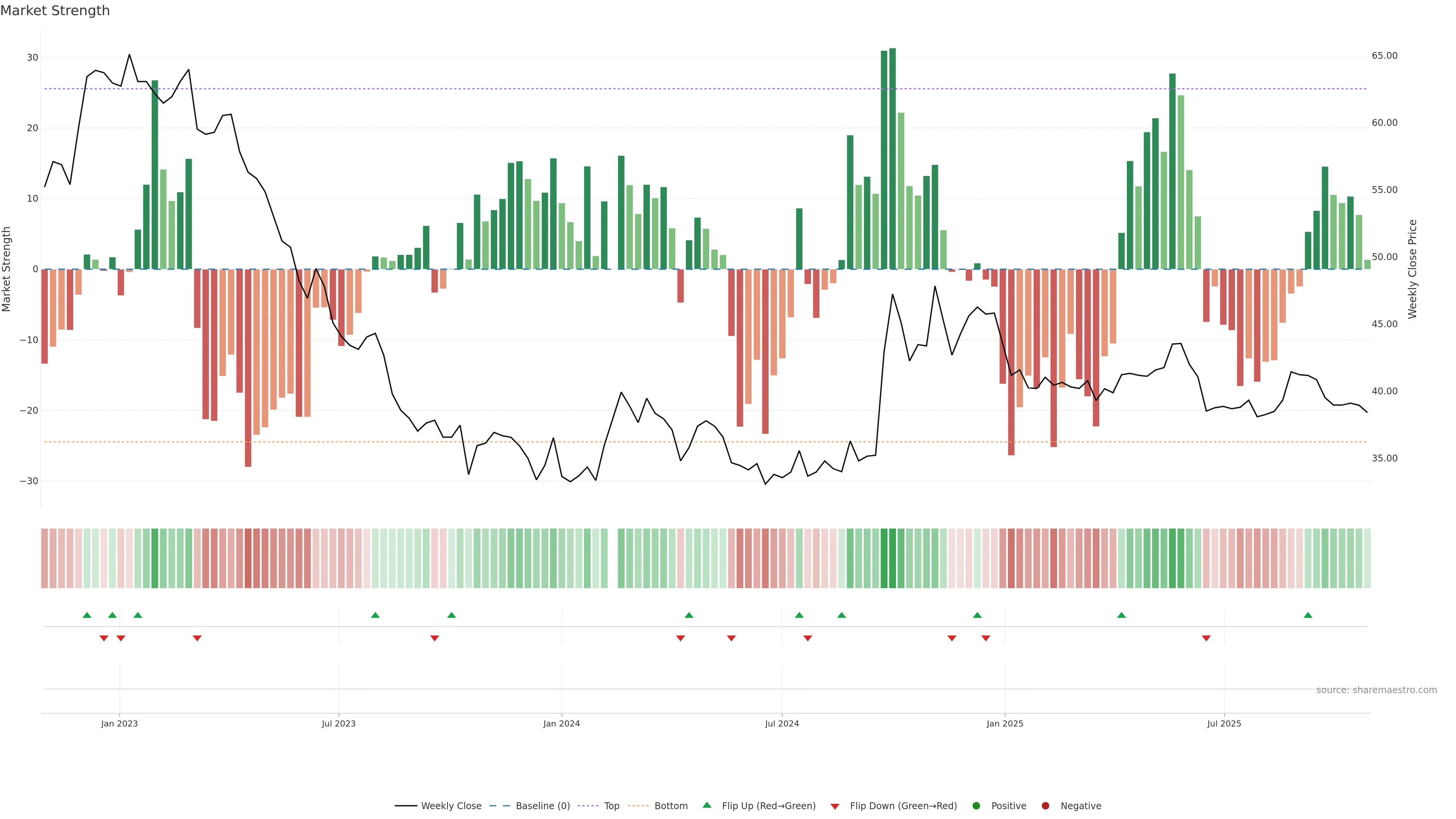
Task: Click the leftmost green flip-up triangle marker
Action: tap(86, 615)
